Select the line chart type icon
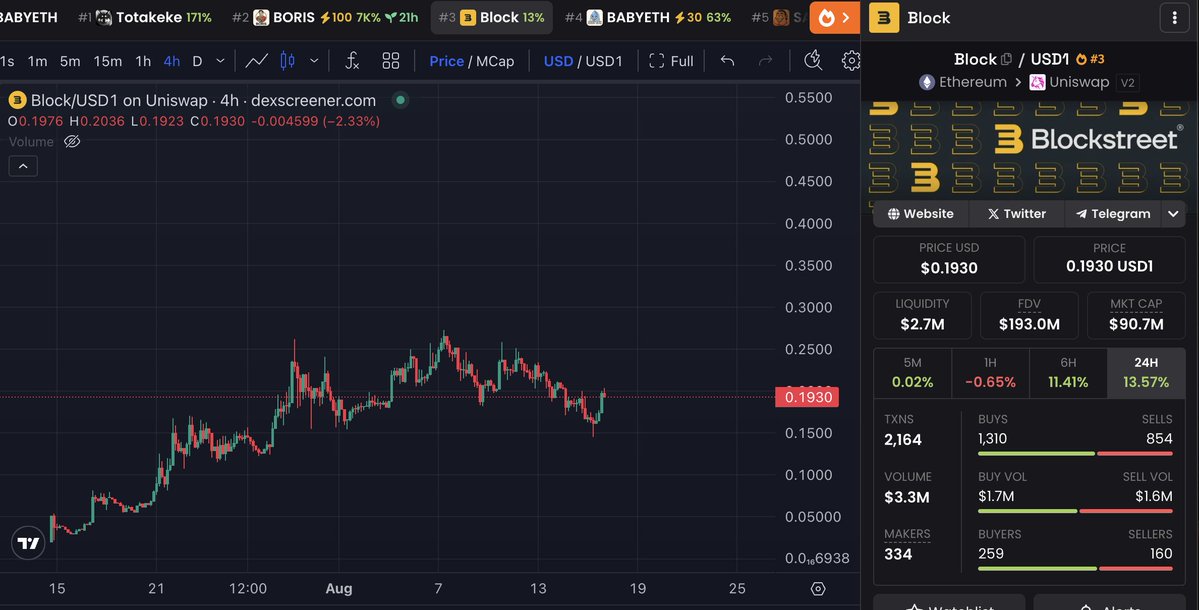The image size is (1199, 610). click(256, 61)
